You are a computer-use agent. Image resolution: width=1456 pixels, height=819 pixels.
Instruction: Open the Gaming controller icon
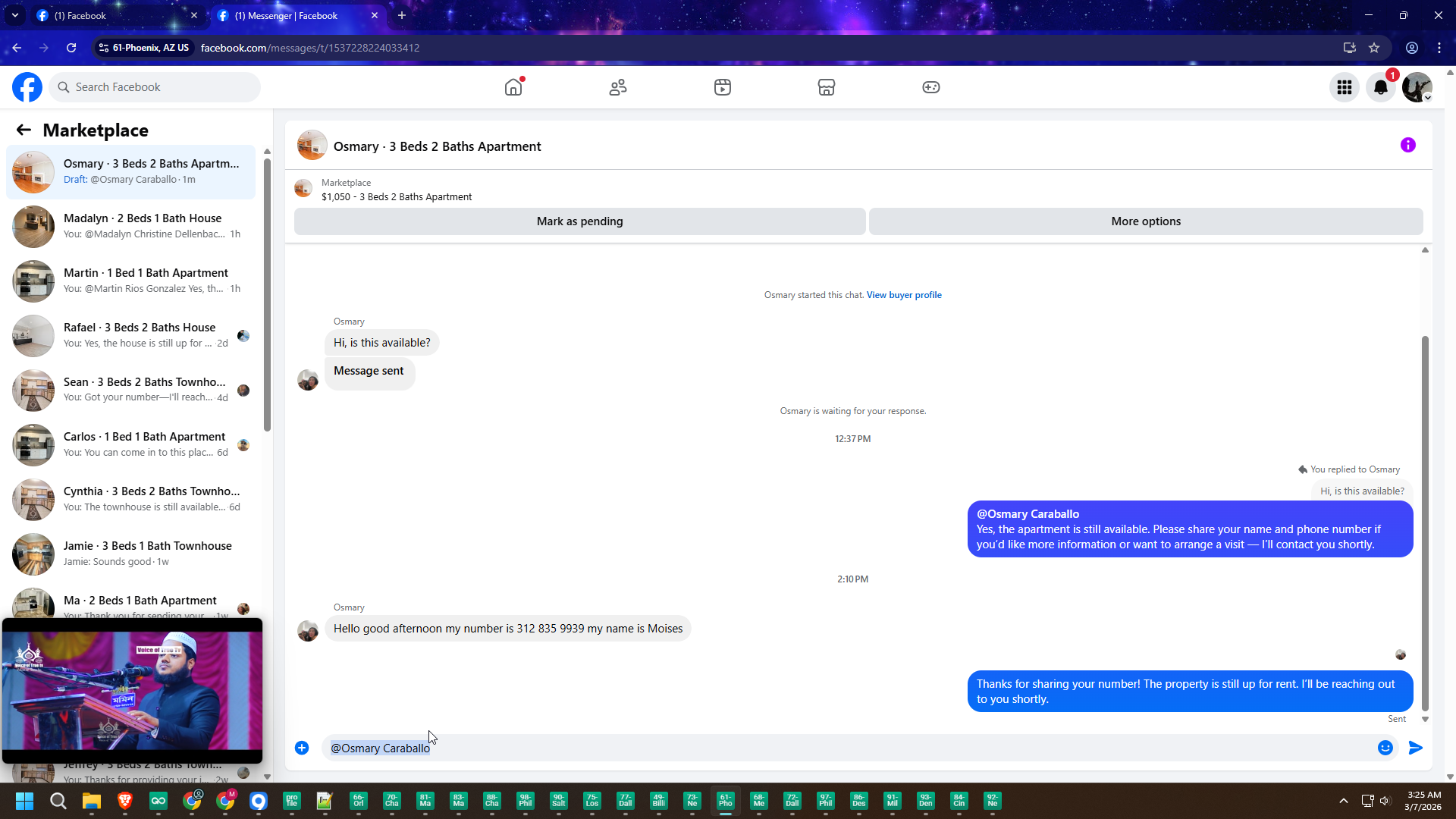931,87
